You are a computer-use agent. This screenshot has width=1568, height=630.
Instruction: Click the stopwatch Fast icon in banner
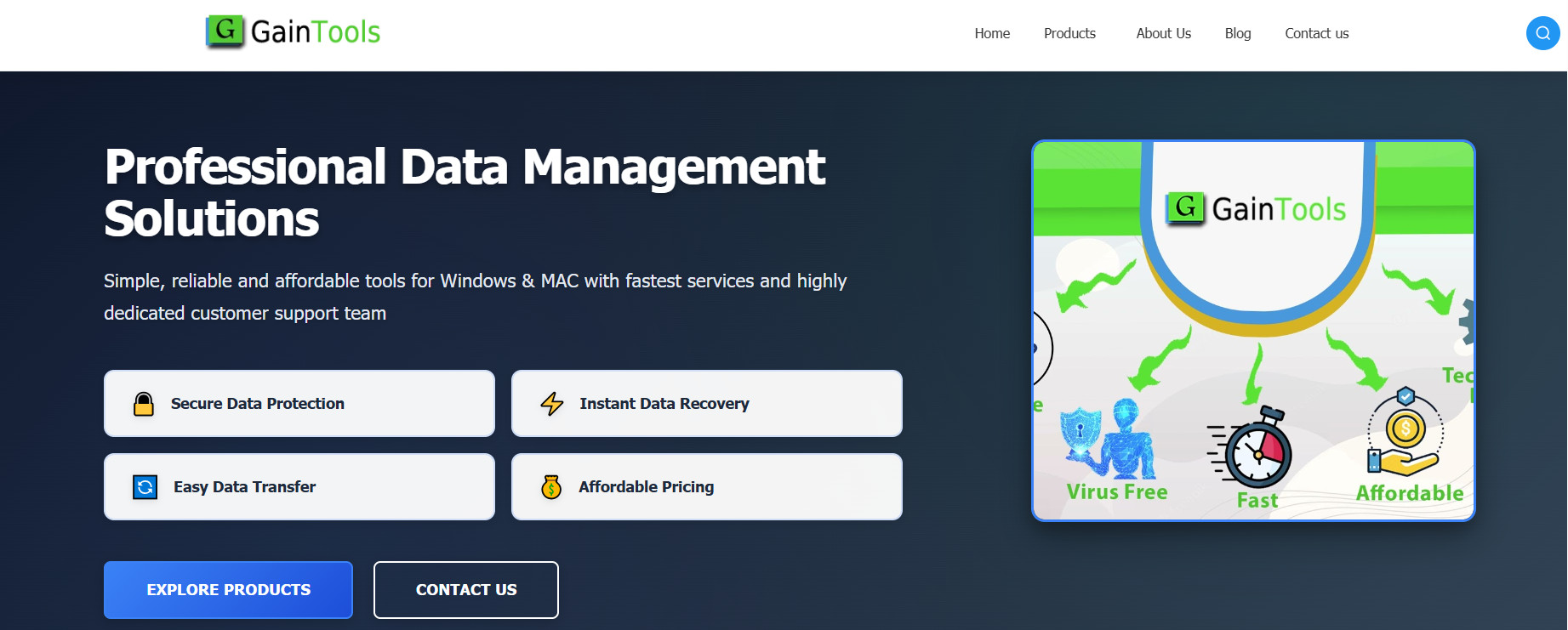1250,446
